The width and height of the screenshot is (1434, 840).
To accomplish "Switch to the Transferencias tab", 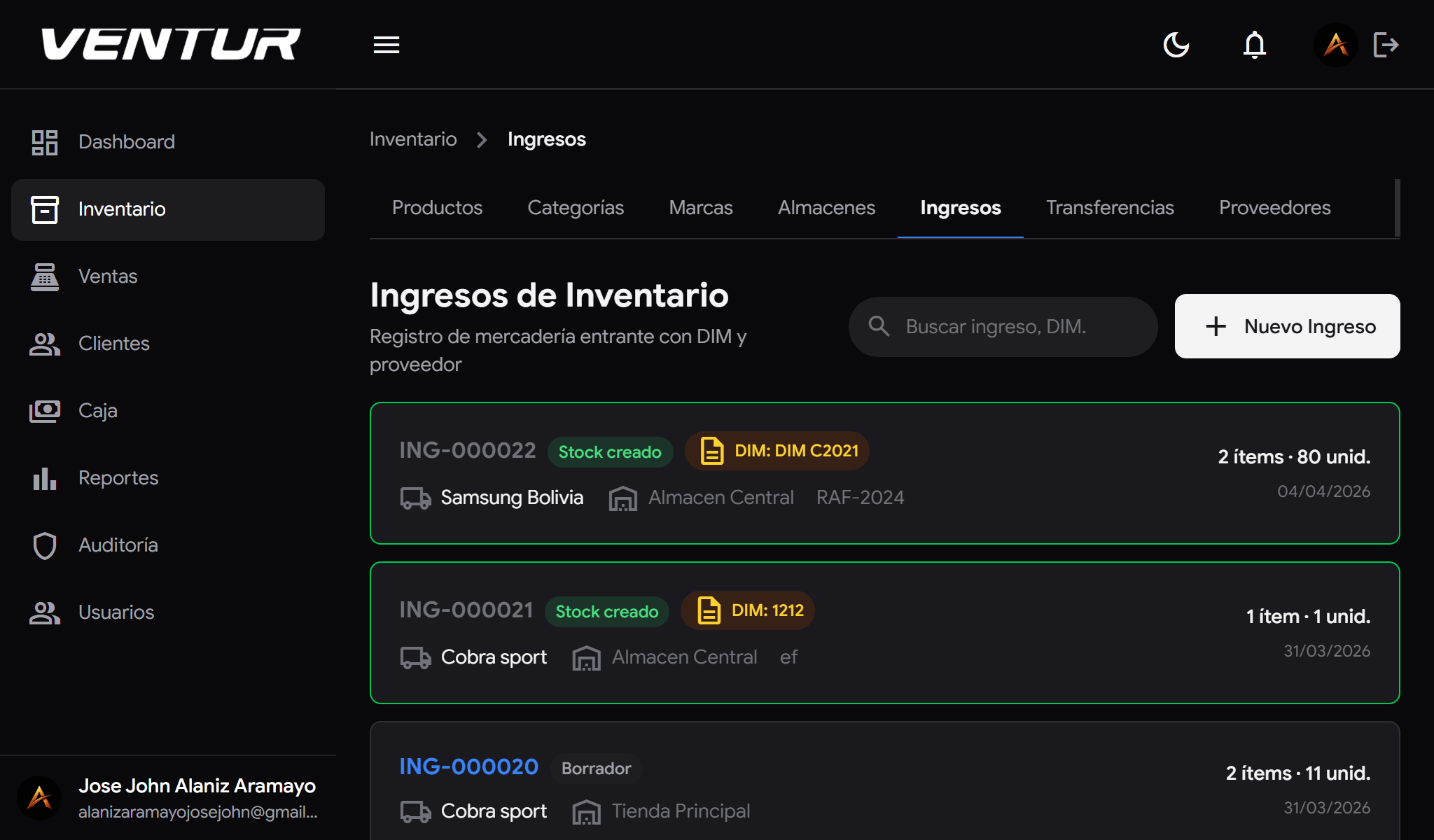I will (x=1110, y=207).
